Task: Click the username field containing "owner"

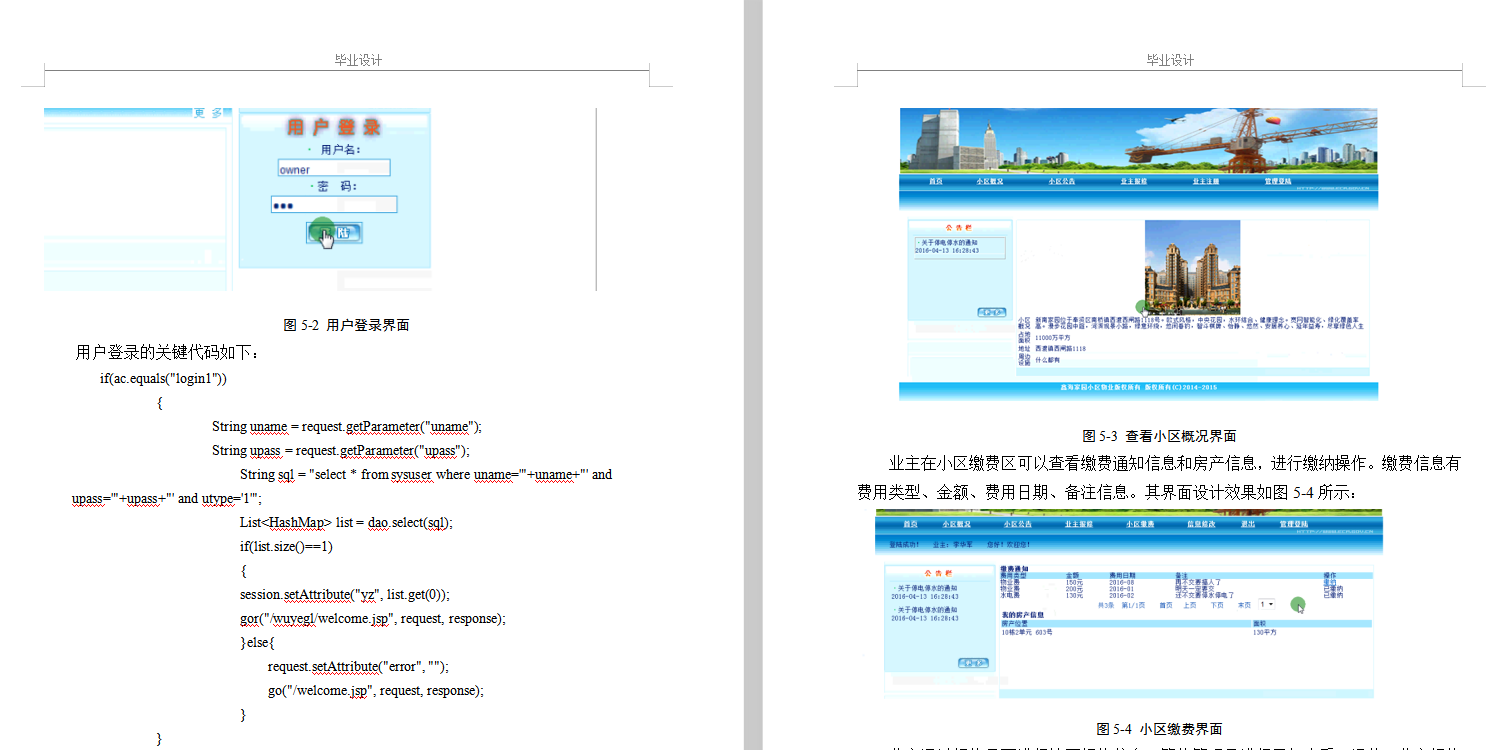Action: click(x=334, y=168)
